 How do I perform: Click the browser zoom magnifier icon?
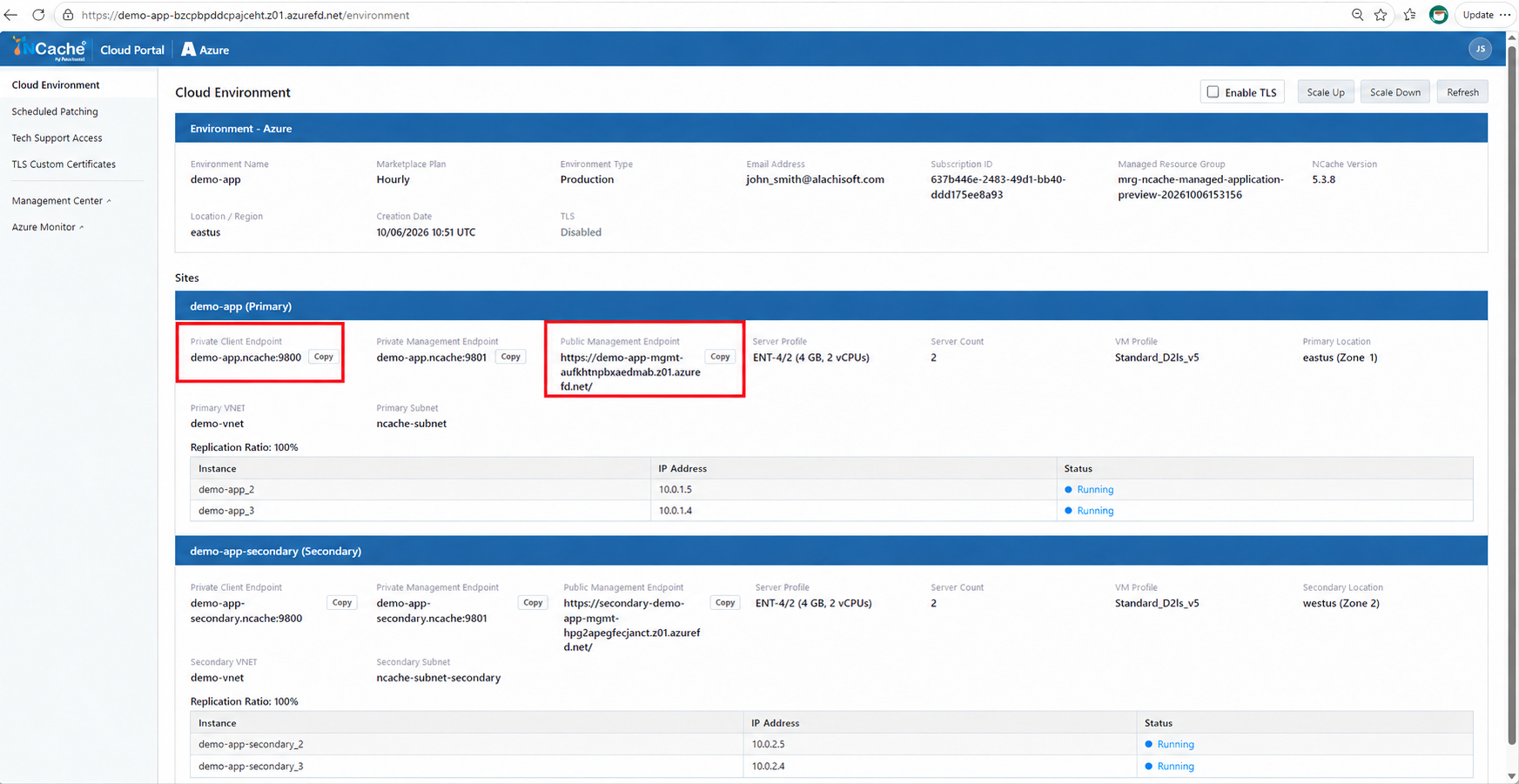(1357, 15)
